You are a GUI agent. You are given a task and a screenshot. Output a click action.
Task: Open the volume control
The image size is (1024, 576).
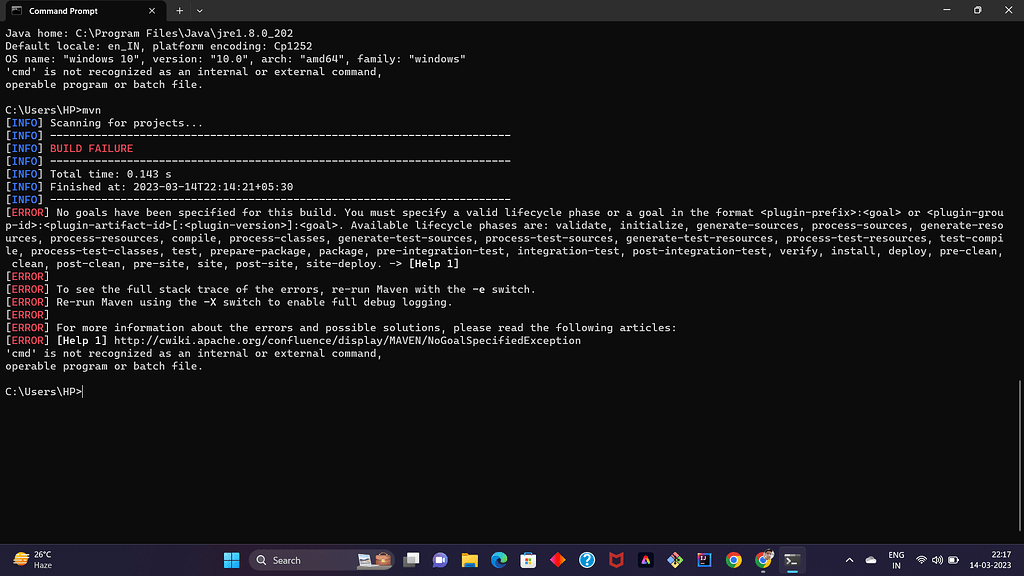coord(937,560)
